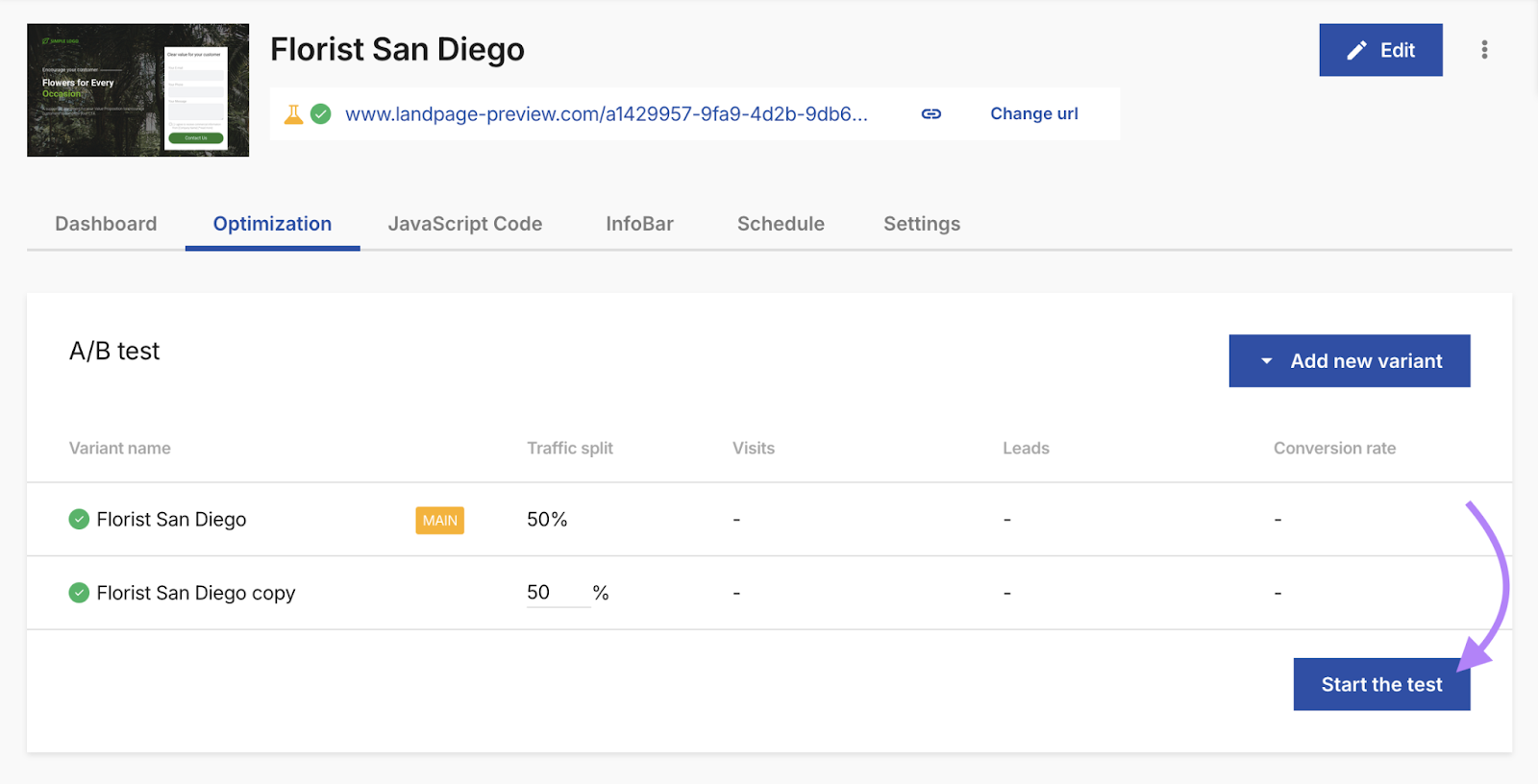1538x784 pixels.
Task: Select the Florist San Diego copy variant name
Action: pyautogui.click(x=195, y=593)
